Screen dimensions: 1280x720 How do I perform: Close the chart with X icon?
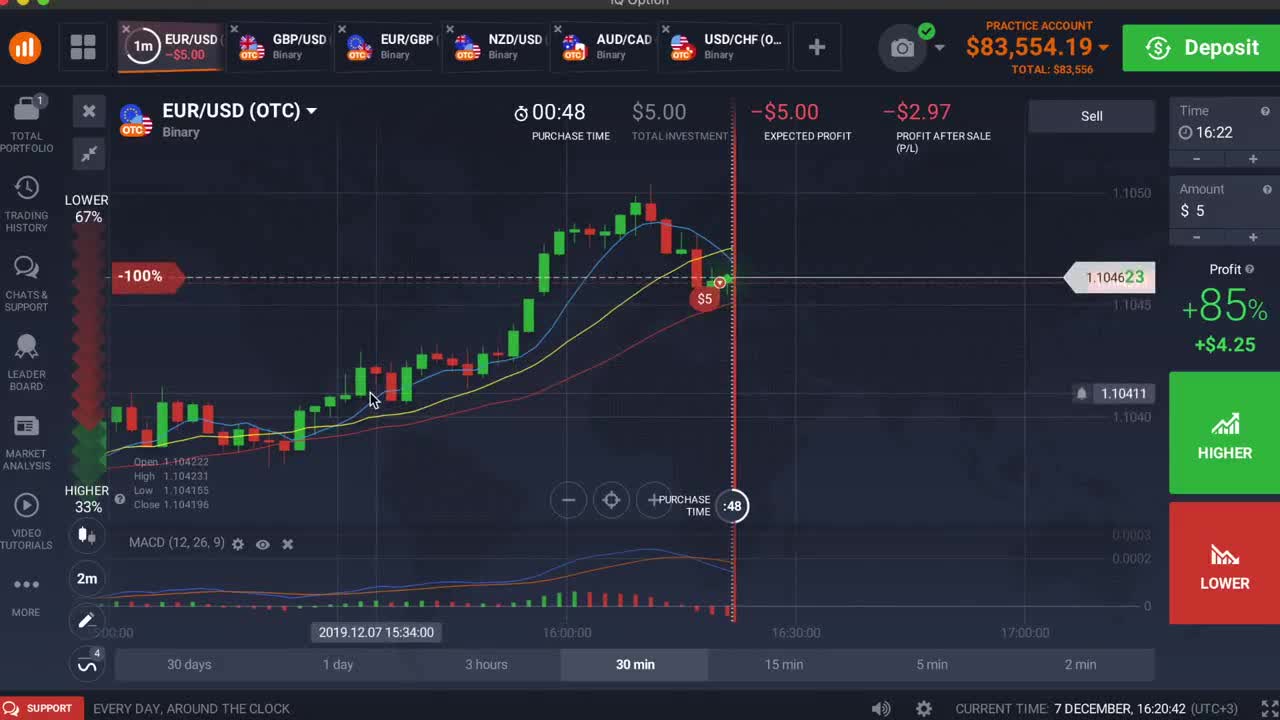pos(89,111)
